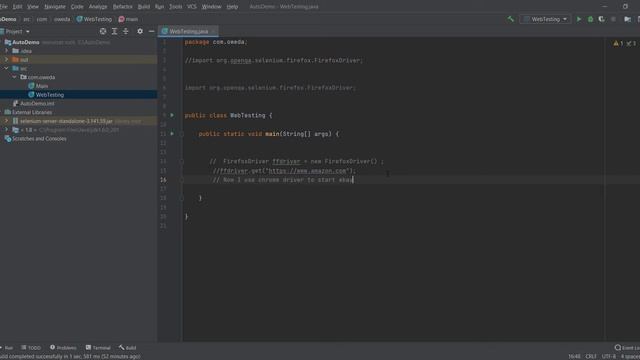Click the run gutter arrow beside main method
This screenshot has width=640, height=360.
pos(172,134)
